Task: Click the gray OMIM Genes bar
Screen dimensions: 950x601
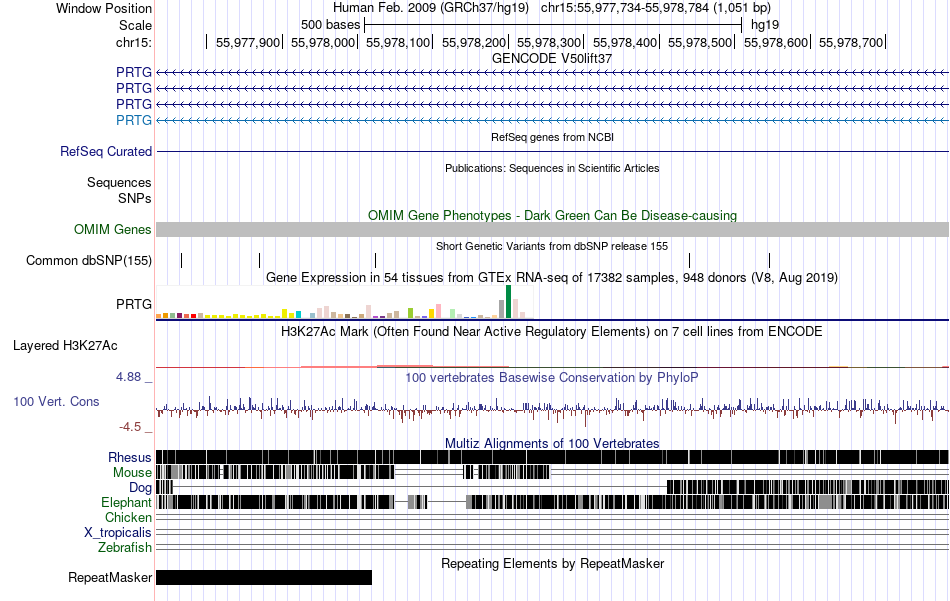Action: 552,230
